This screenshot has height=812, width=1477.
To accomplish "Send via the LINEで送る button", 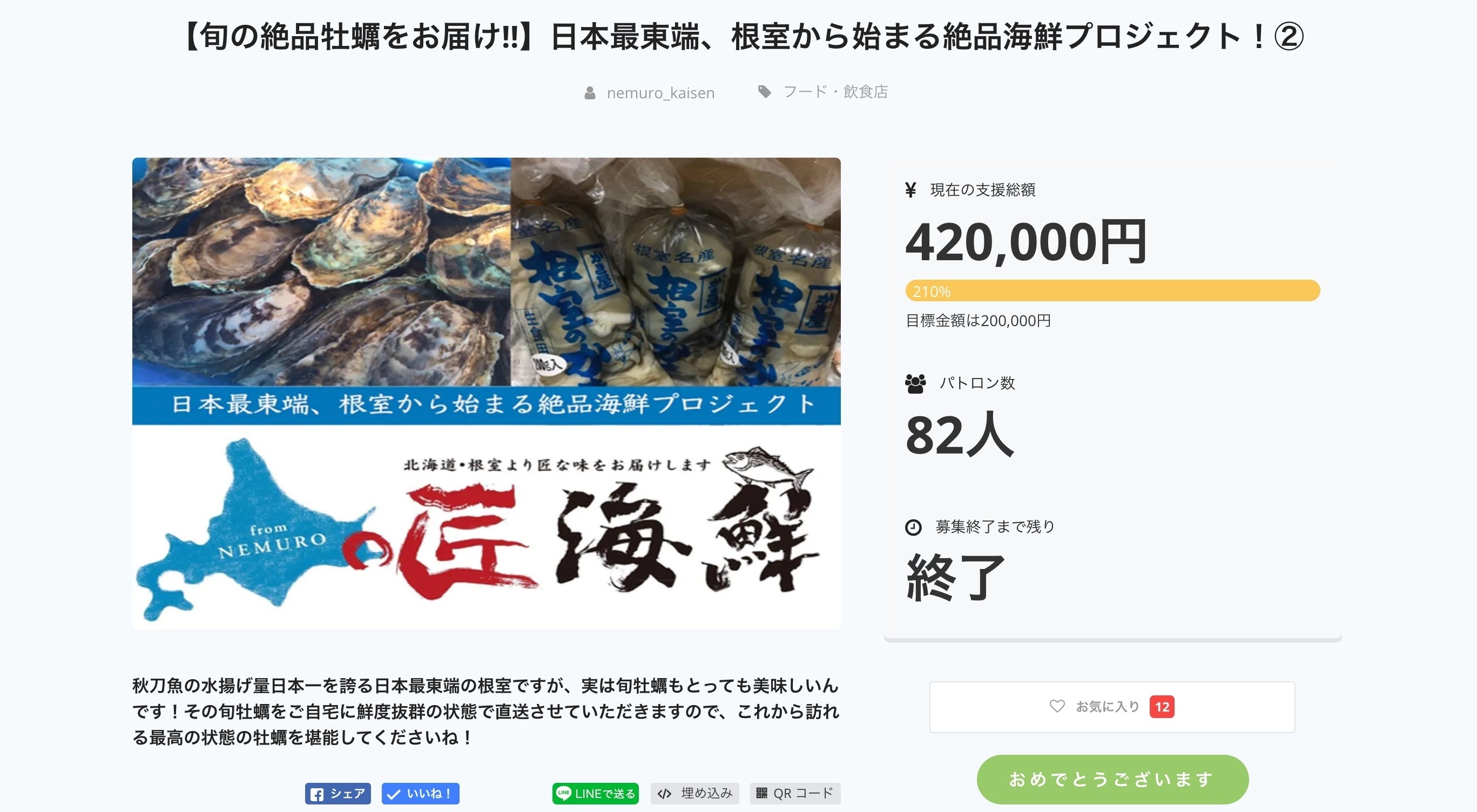I will point(595,794).
